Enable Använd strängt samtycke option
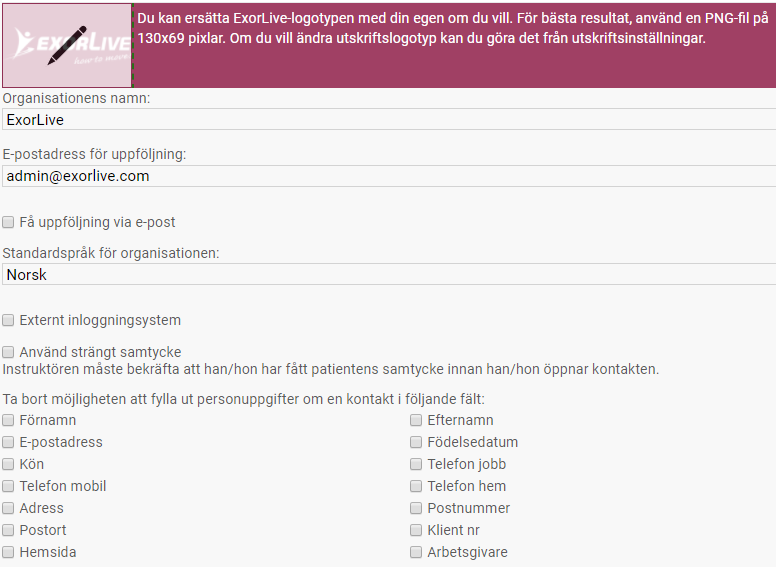 coord(9,353)
